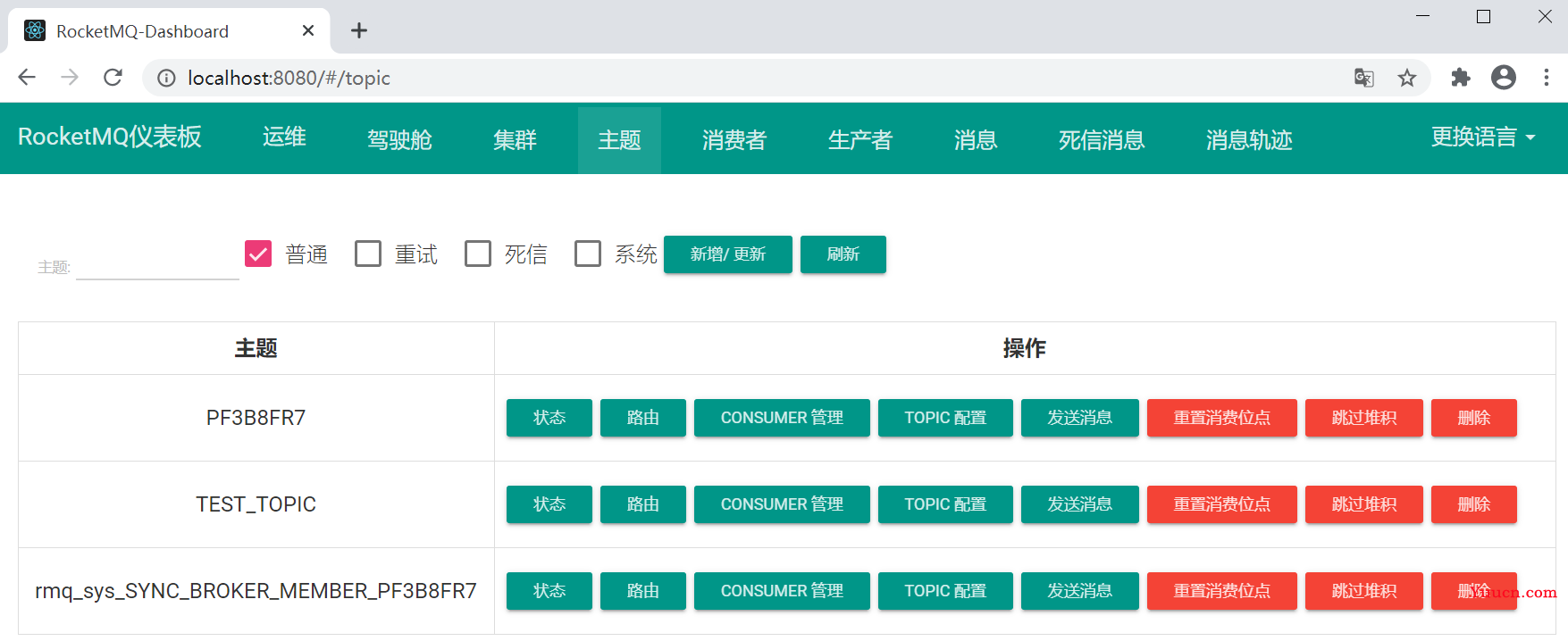Click 删除 for TEST_TOPIC

[1474, 504]
